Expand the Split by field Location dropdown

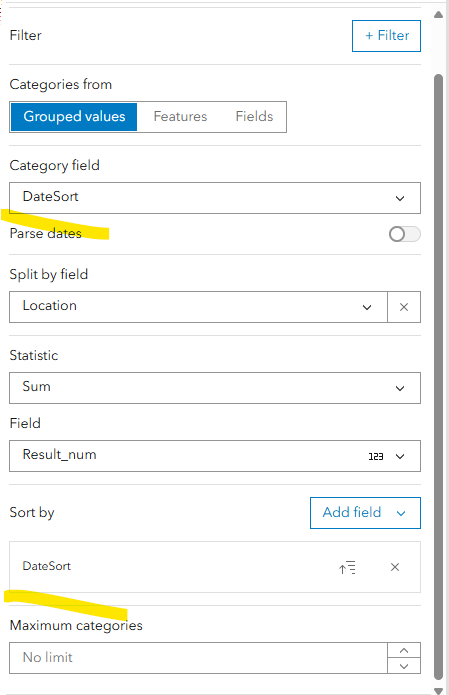[x=198, y=307]
